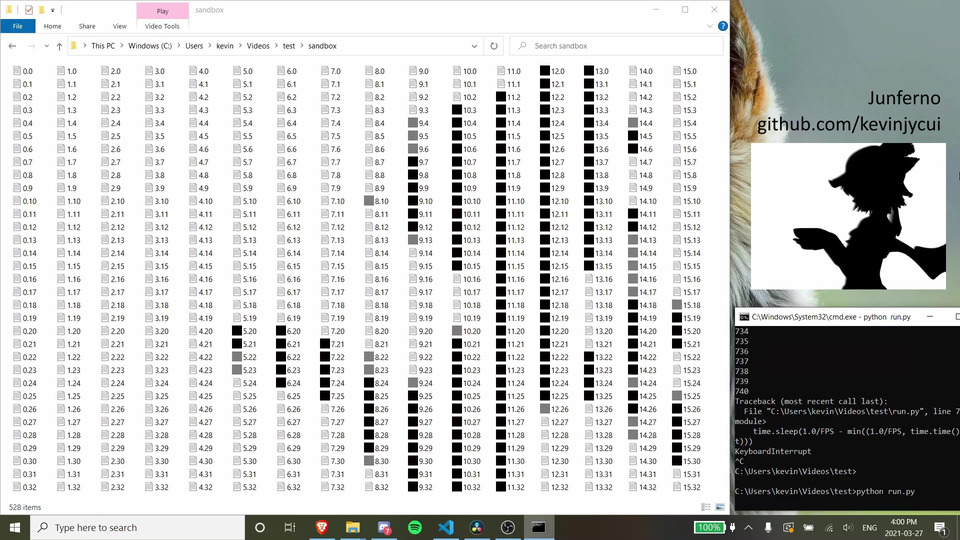This screenshot has width=960, height=540.
Task: Navigate to Windows (C:) breadcrumb
Action: 150,46
